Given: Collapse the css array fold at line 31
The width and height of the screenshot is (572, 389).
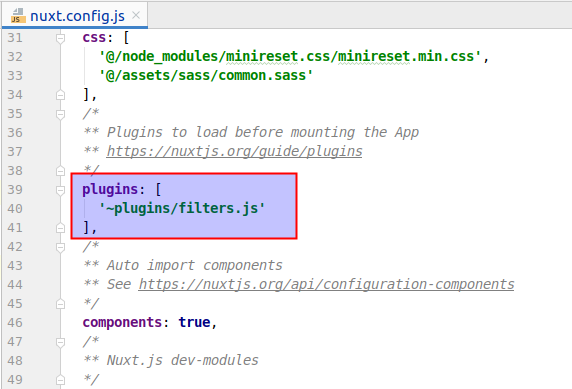Looking at the screenshot, I should [x=61, y=38].
